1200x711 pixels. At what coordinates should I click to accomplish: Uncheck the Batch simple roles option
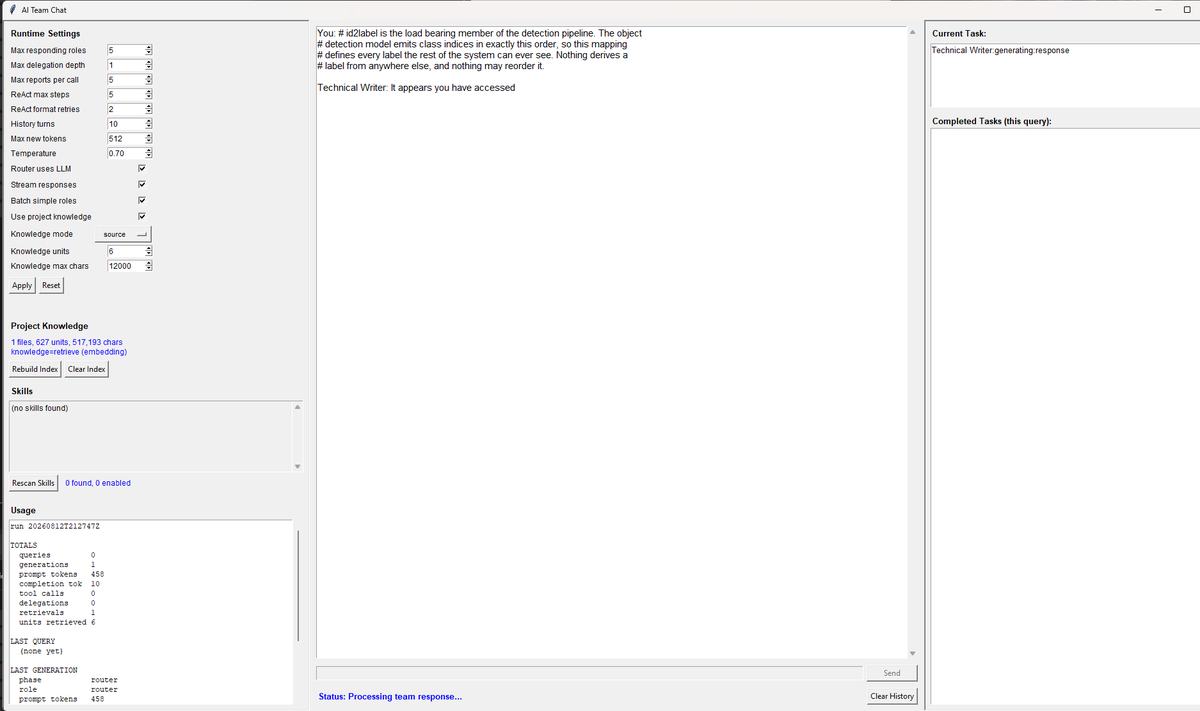[x=142, y=201]
